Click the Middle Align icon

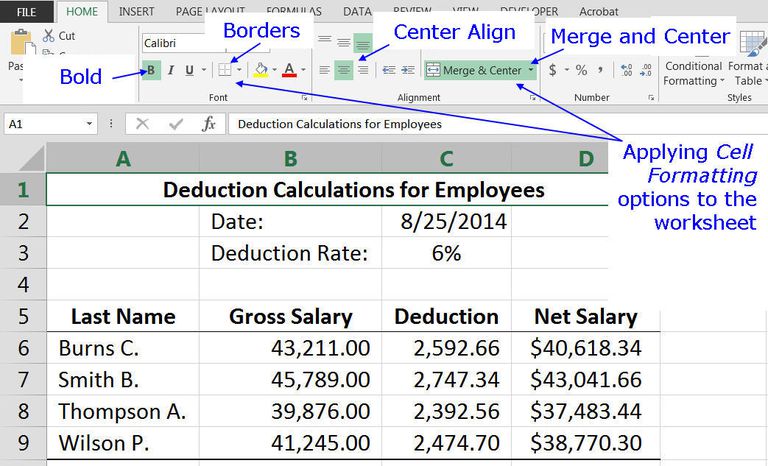tap(344, 42)
